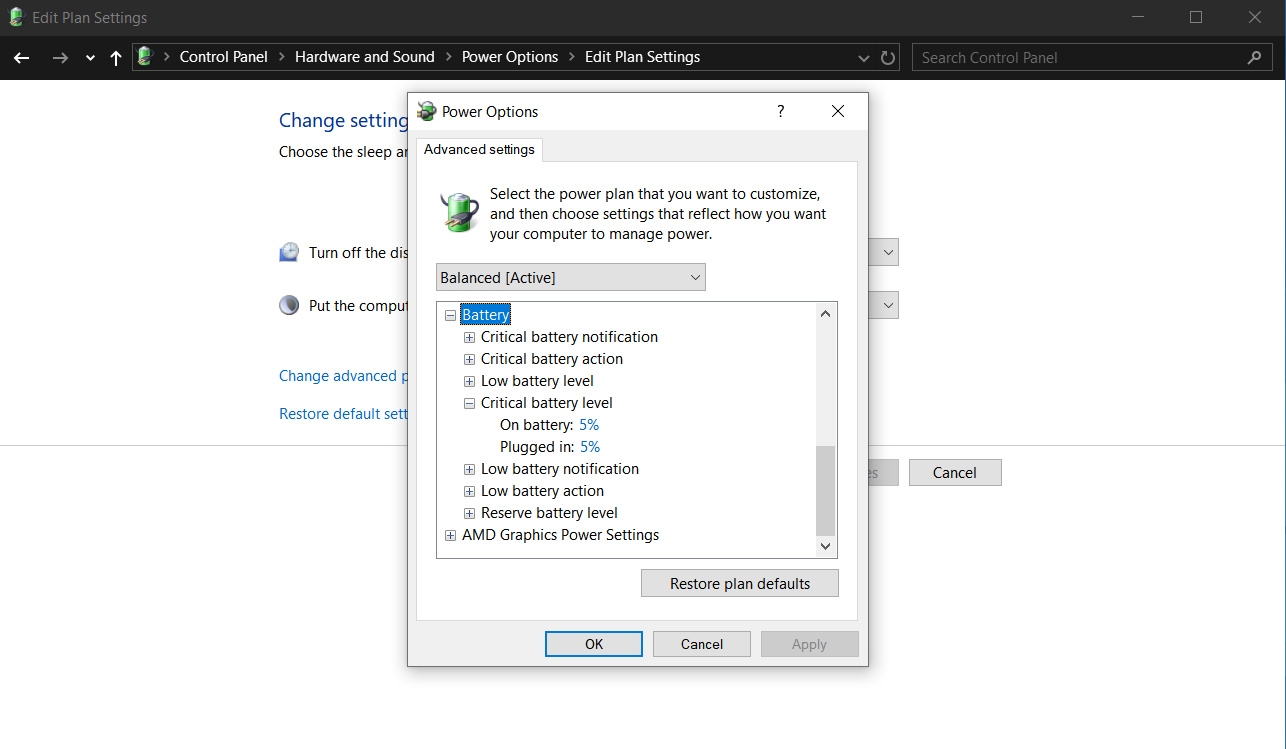Select Low battery level label

click(x=537, y=381)
